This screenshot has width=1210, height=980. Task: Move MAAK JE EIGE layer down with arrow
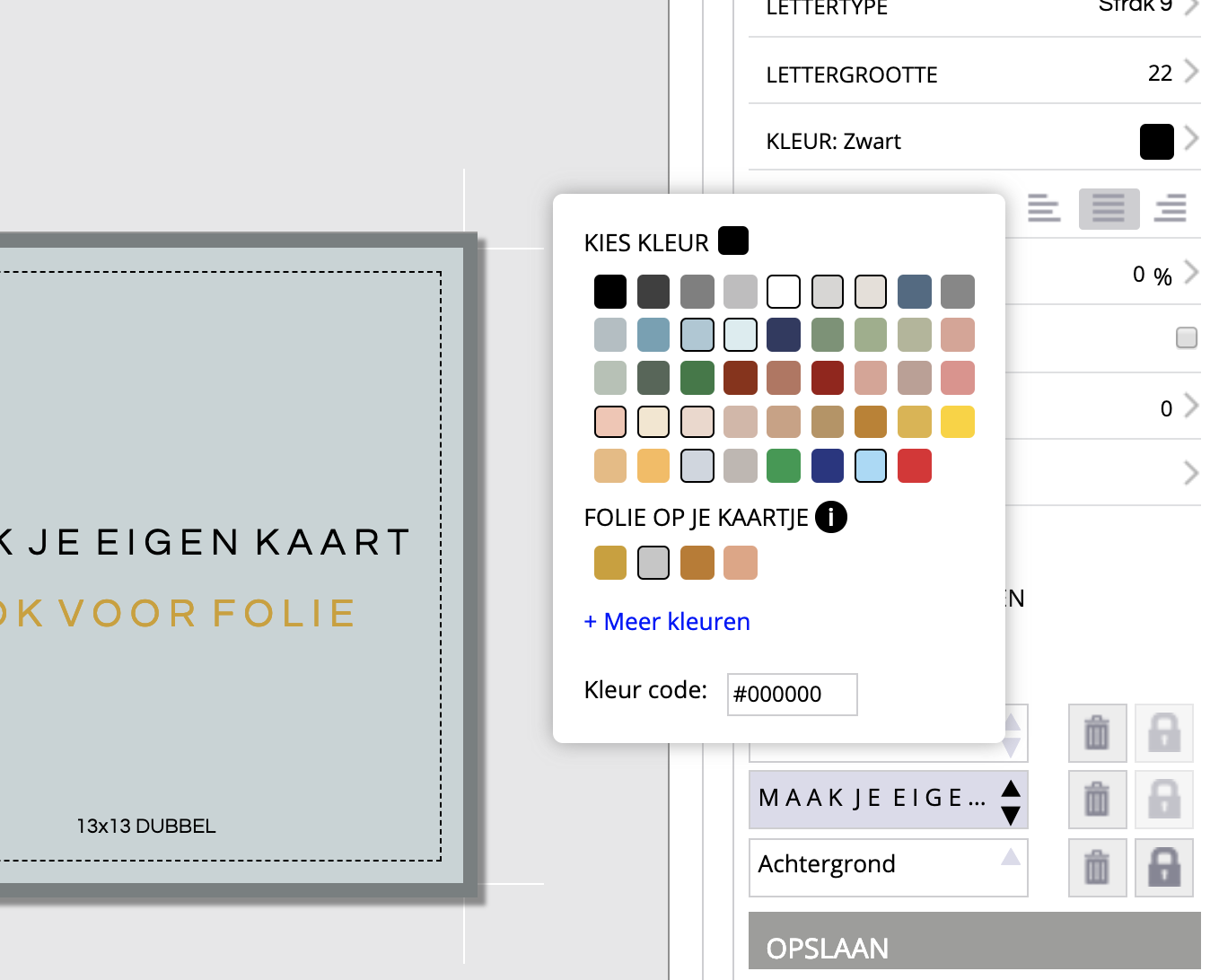[x=1011, y=815]
